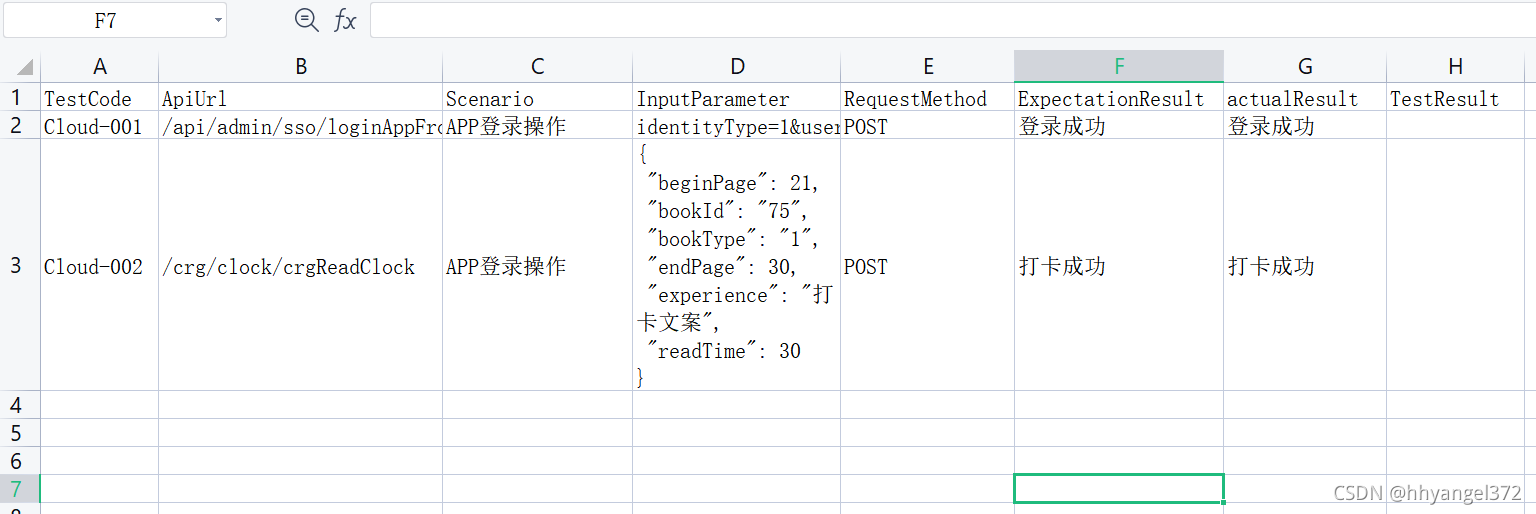The width and height of the screenshot is (1536, 514).
Task: Select column B header
Action: pos(300,66)
